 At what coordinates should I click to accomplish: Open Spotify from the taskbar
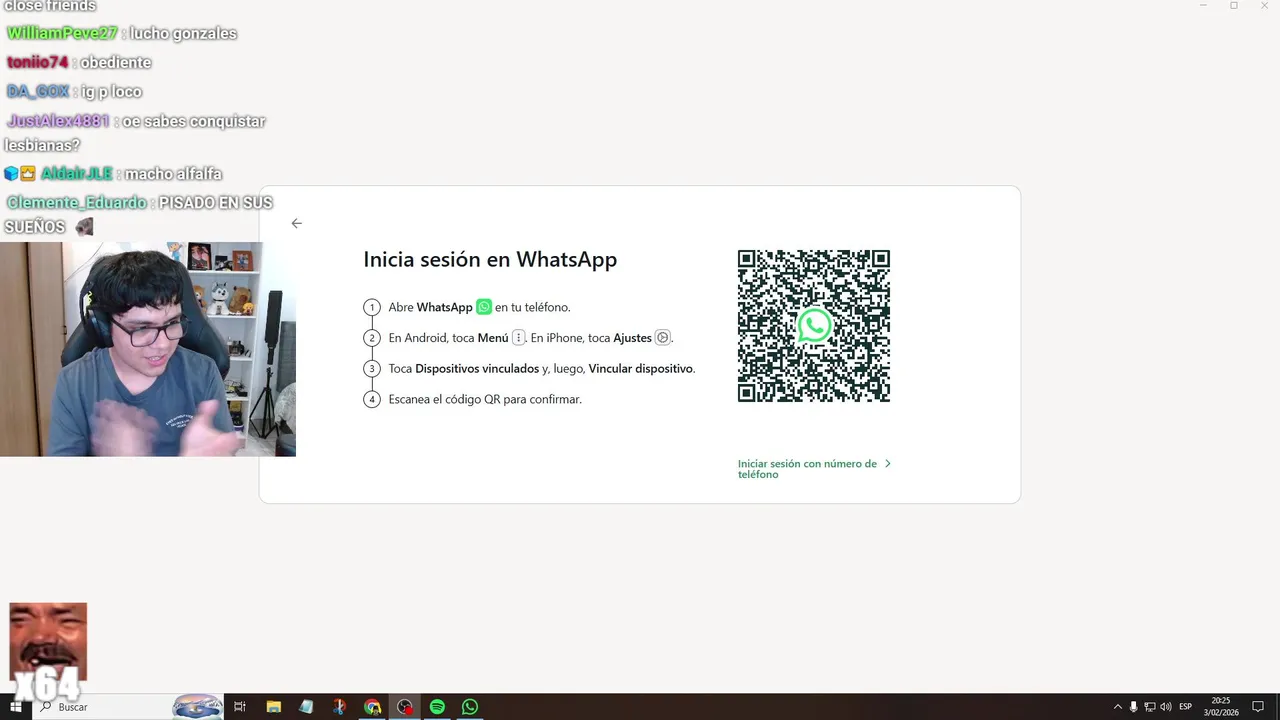pyautogui.click(x=437, y=707)
